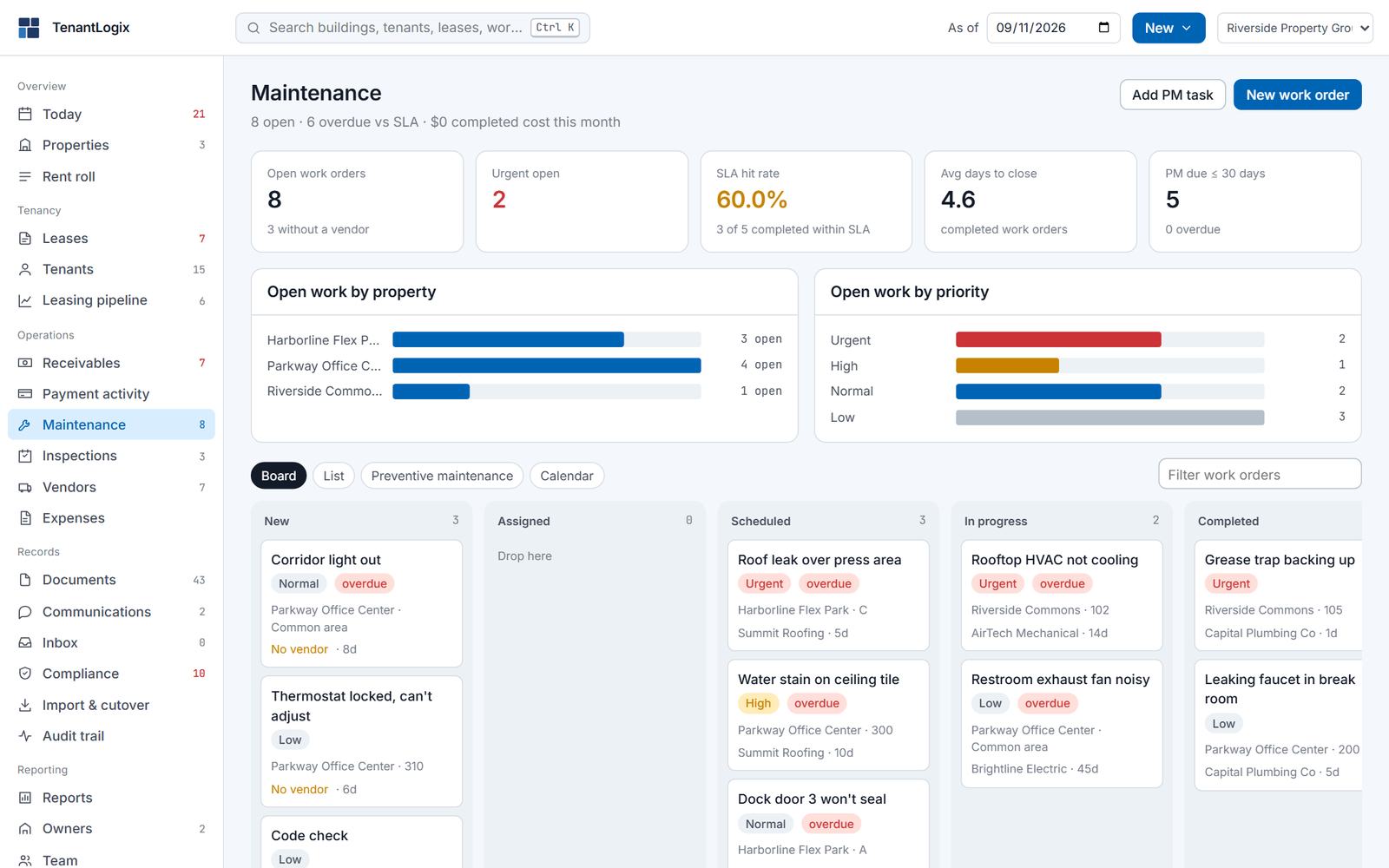Click the Leasing pipeline chart icon

(25, 300)
